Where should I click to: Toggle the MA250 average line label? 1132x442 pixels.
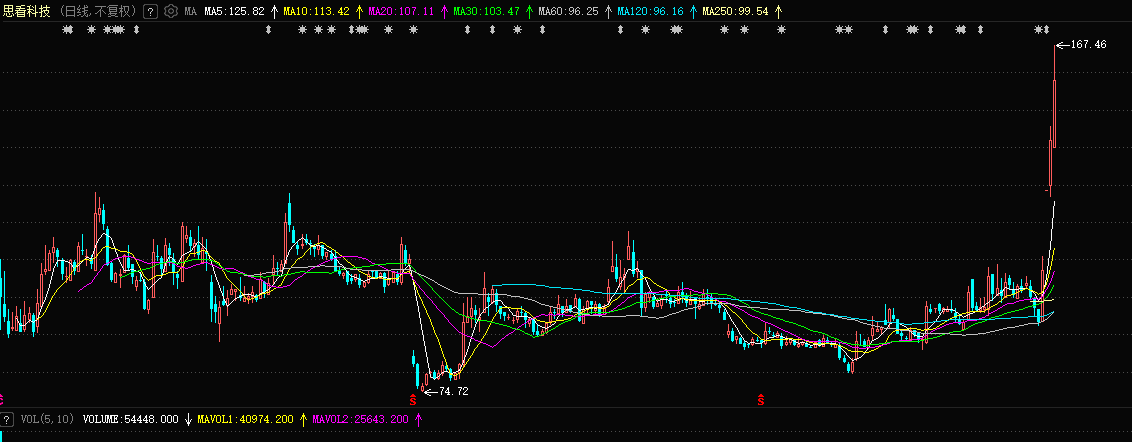[x=735, y=12]
